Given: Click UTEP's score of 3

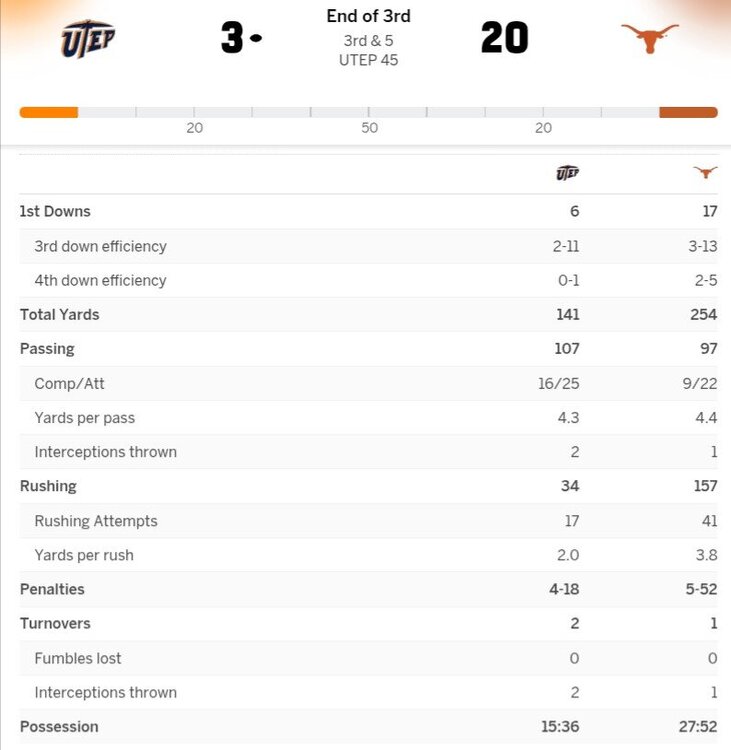Looking at the screenshot, I should [x=232, y=39].
